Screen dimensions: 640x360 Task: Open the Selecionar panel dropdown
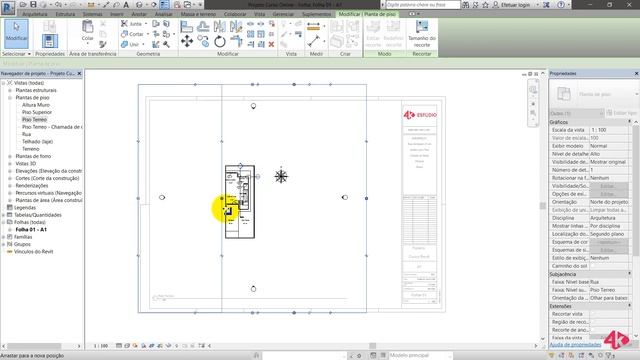coord(16,54)
